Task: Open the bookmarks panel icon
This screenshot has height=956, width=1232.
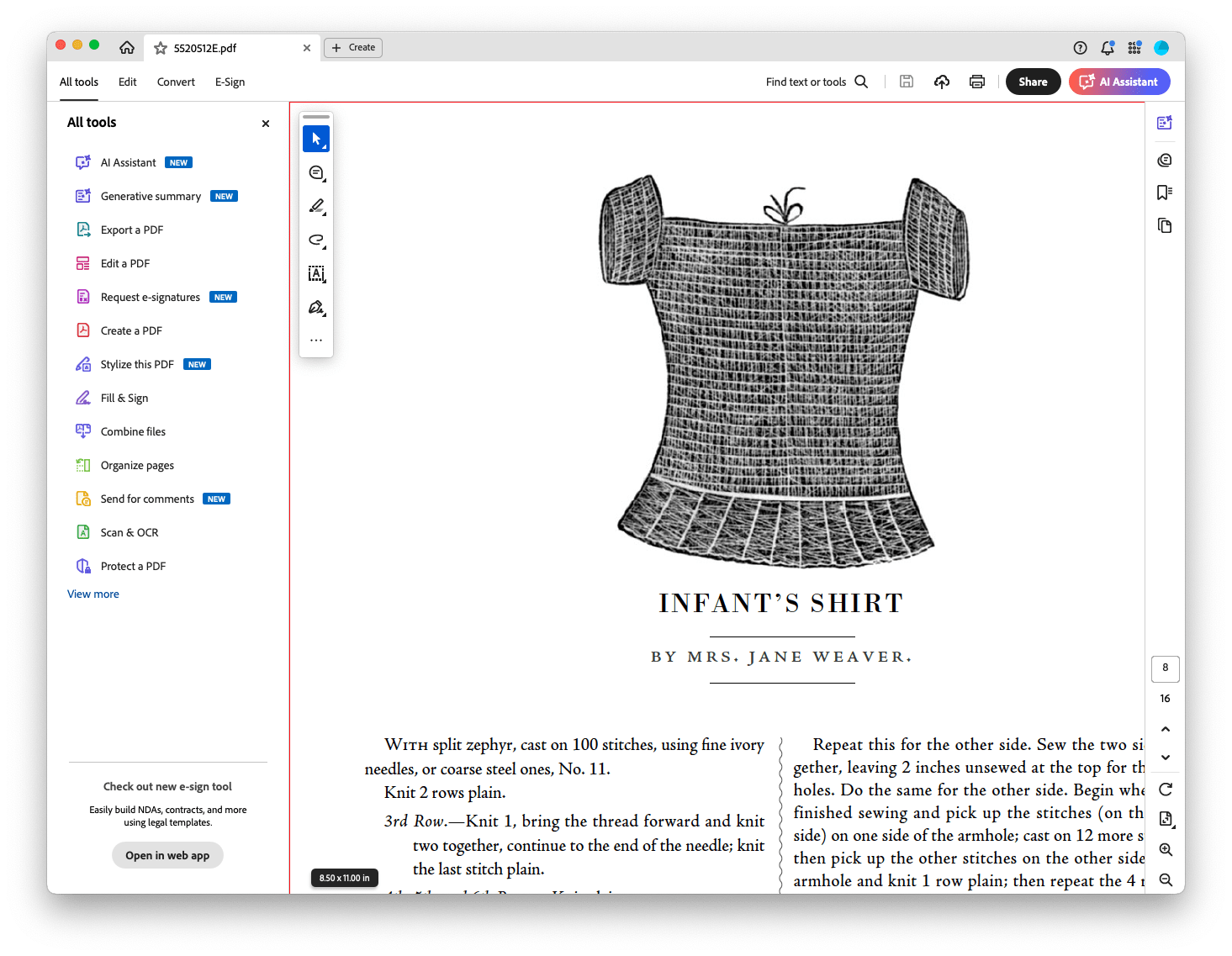Action: [1165, 193]
